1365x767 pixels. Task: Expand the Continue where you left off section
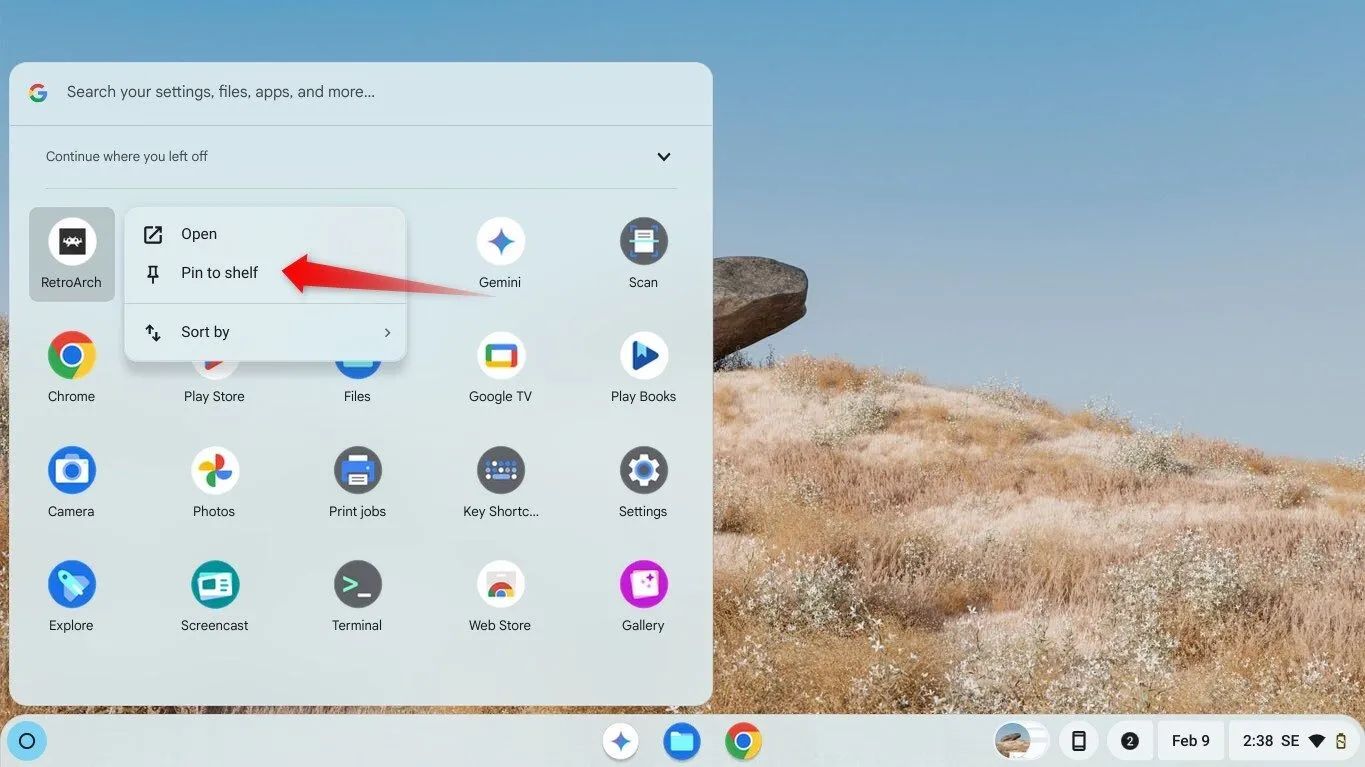pyautogui.click(x=663, y=156)
